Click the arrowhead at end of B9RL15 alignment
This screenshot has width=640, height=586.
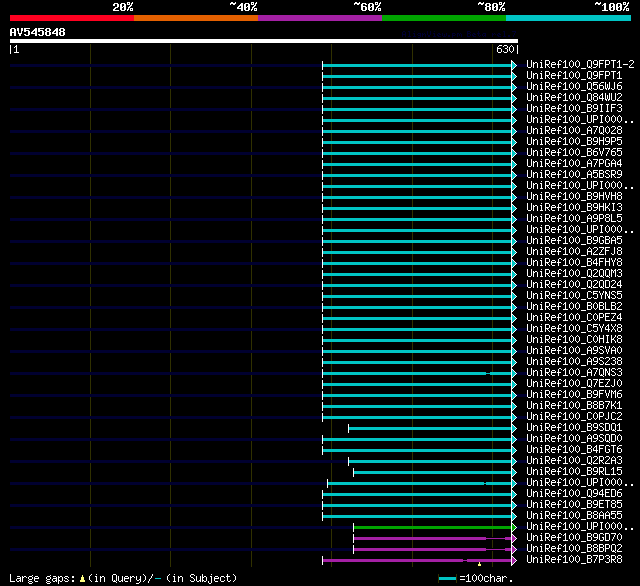pyautogui.click(x=514, y=473)
